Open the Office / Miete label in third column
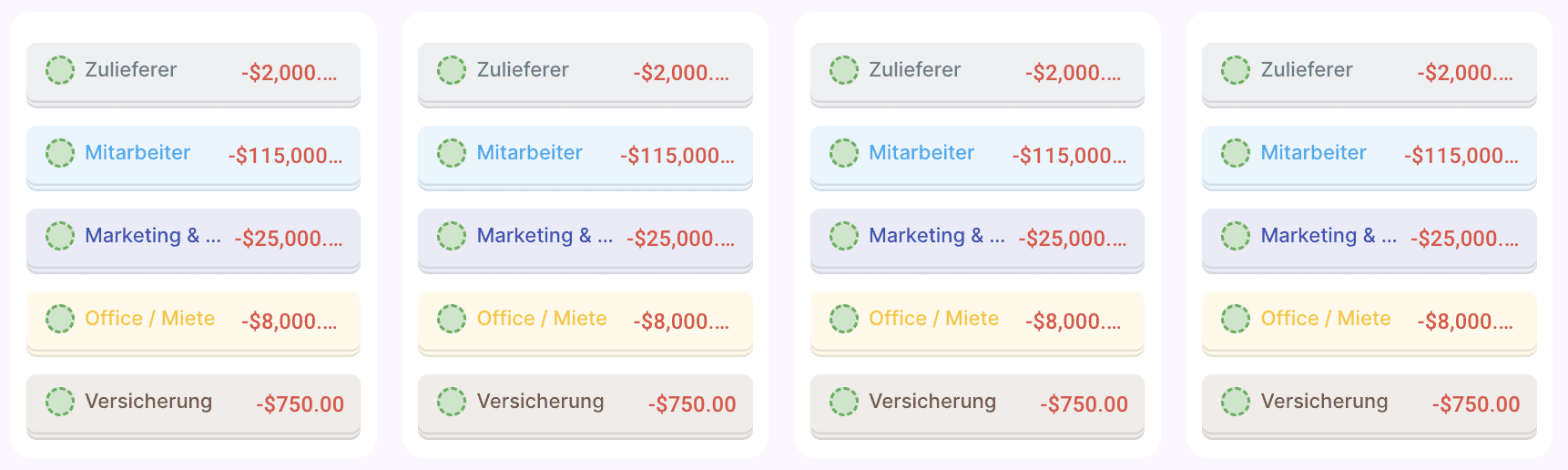This screenshot has width=1568, height=470. pos(933,319)
